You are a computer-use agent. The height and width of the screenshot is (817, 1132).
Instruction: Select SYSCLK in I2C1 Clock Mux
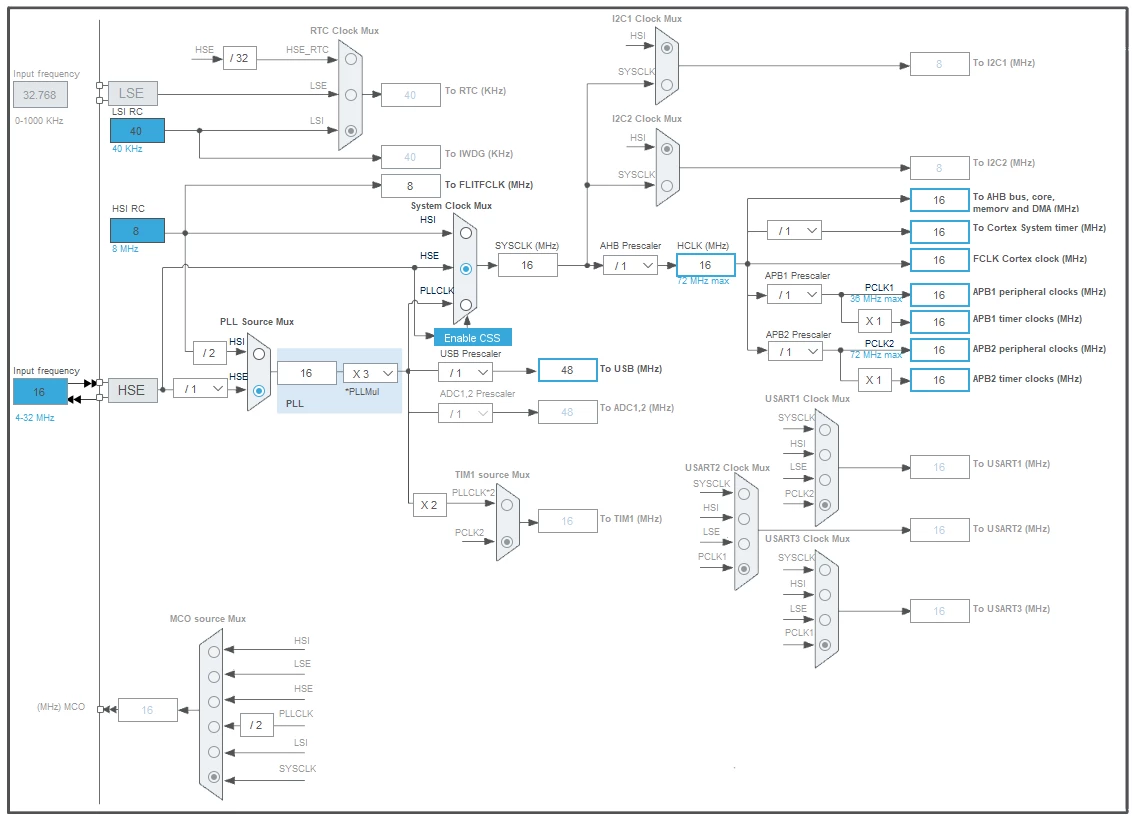point(667,84)
